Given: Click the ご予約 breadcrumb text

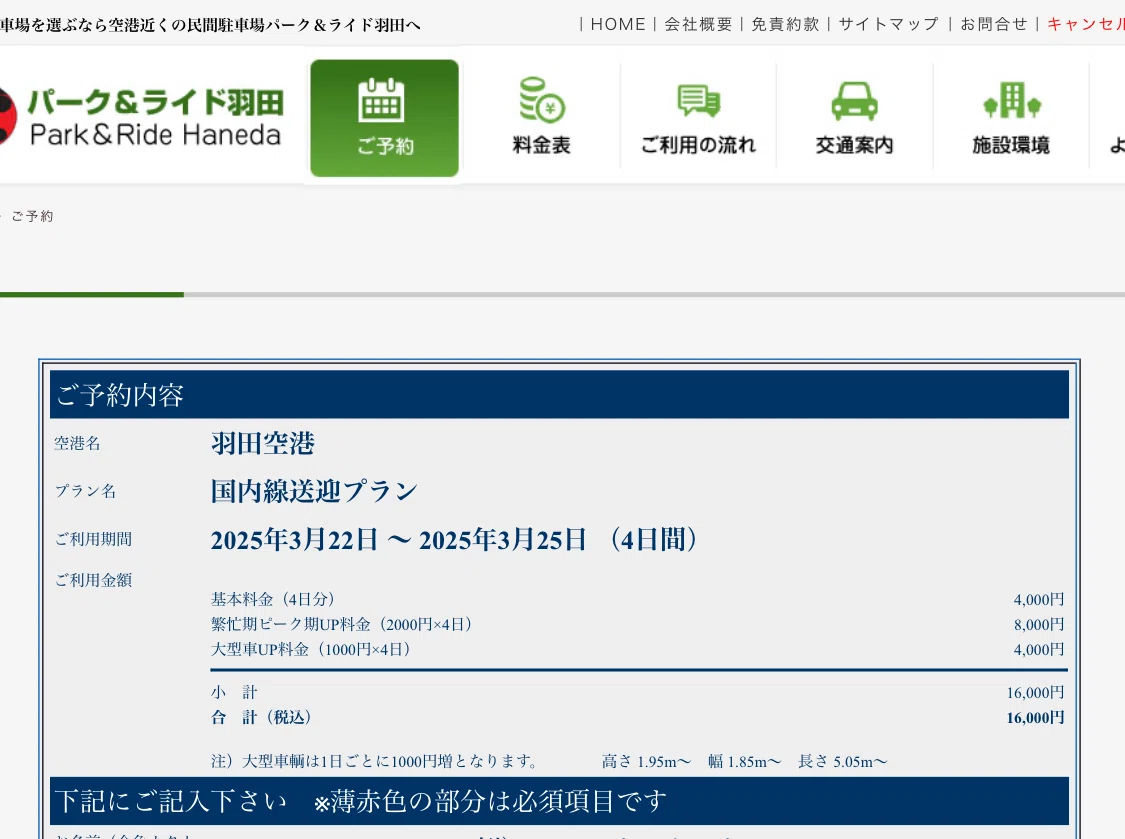Looking at the screenshot, I should [x=32, y=216].
